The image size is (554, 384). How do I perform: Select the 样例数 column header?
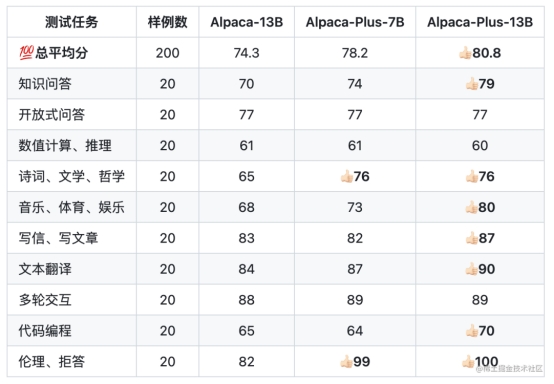167,22
